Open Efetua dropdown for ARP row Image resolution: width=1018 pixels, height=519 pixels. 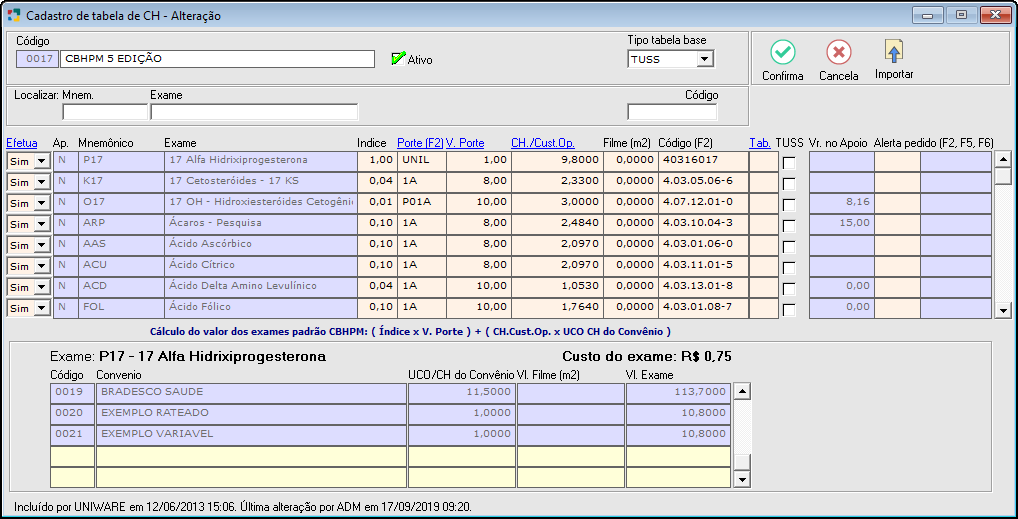click(x=42, y=224)
